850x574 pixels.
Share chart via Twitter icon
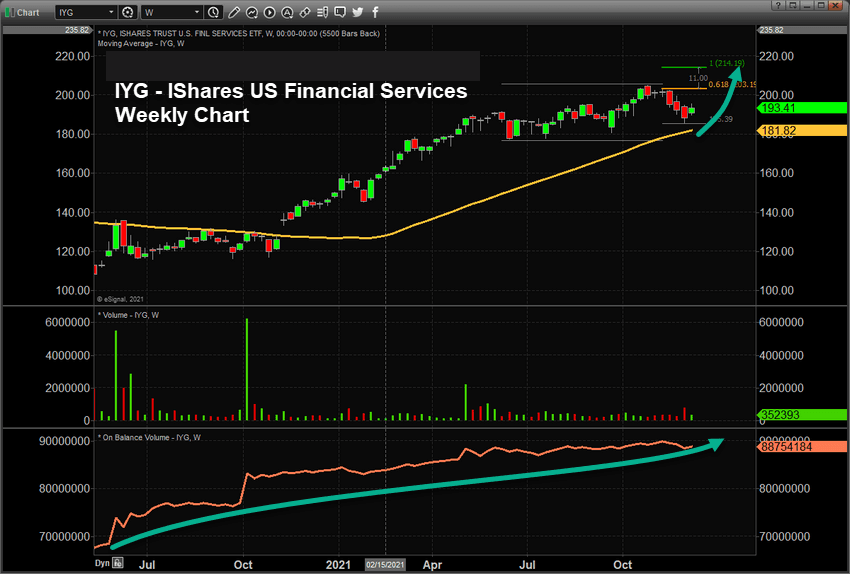(x=358, y=12)
